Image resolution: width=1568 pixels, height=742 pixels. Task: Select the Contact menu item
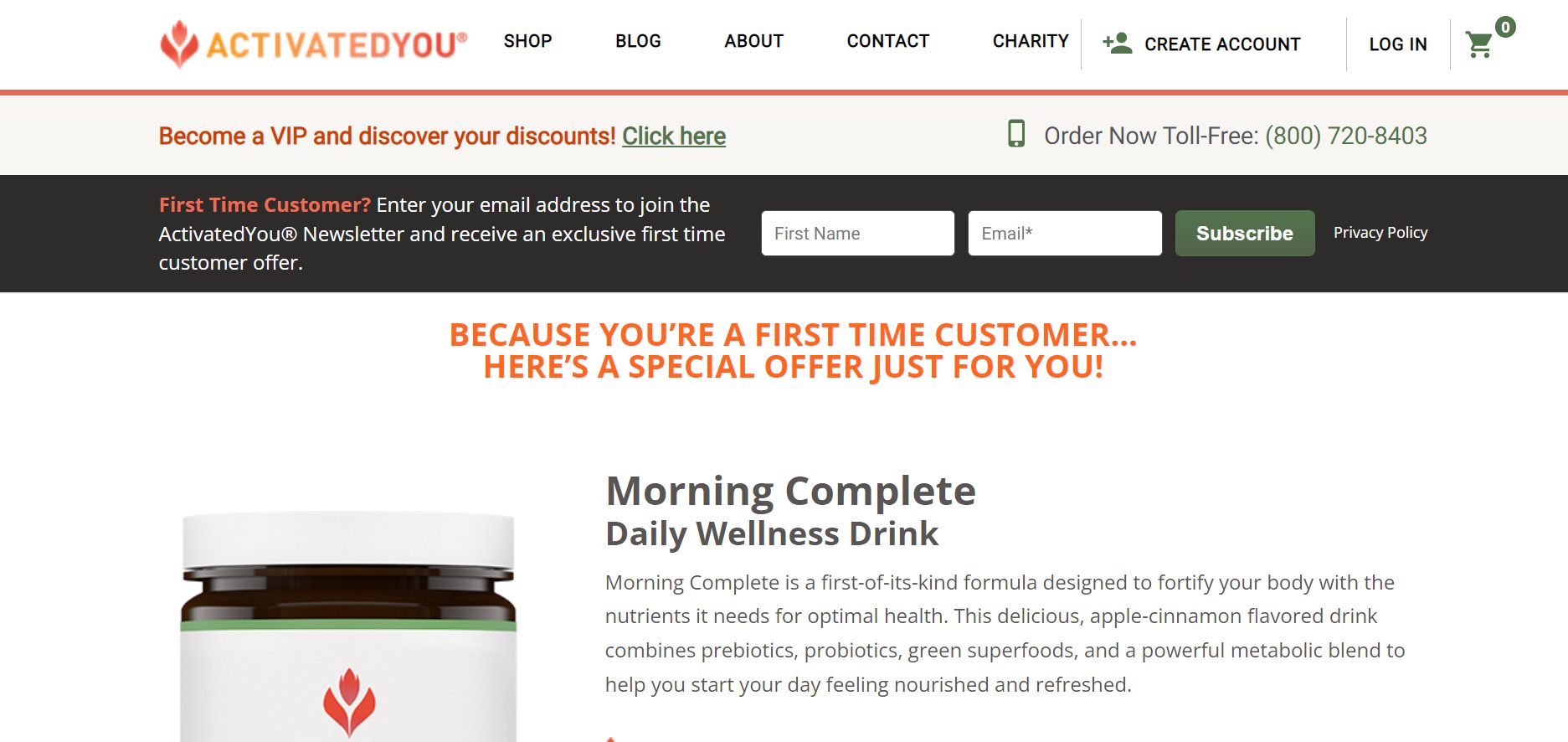(x=887, y=41)
